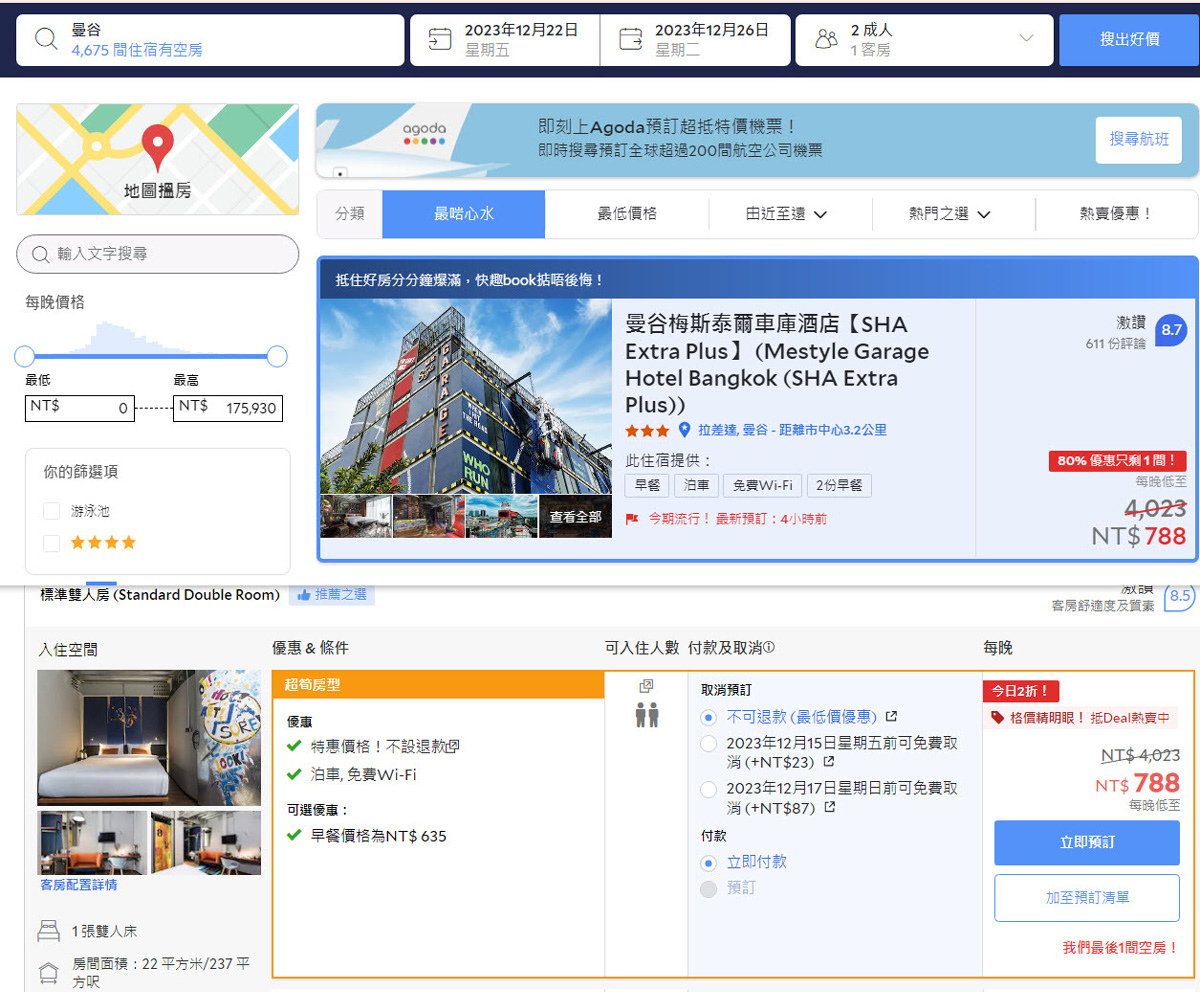Select the 預訂 payment radio
The height and width of the screenshot is (993, 1200).
click(x=709, y=889)
